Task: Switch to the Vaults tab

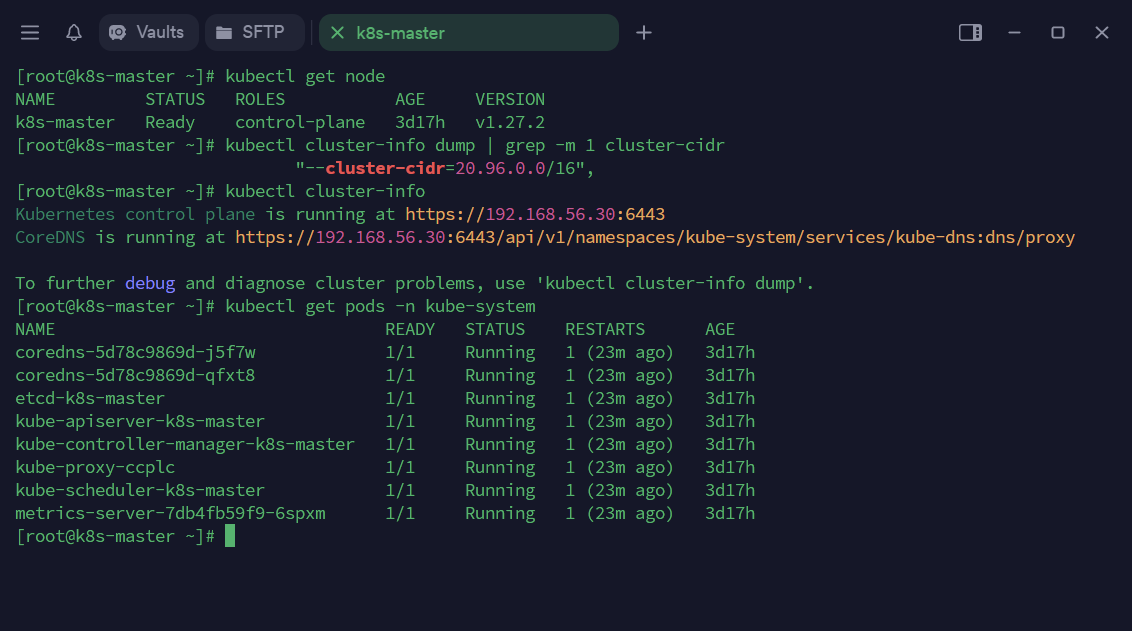Action: (160, 33)
